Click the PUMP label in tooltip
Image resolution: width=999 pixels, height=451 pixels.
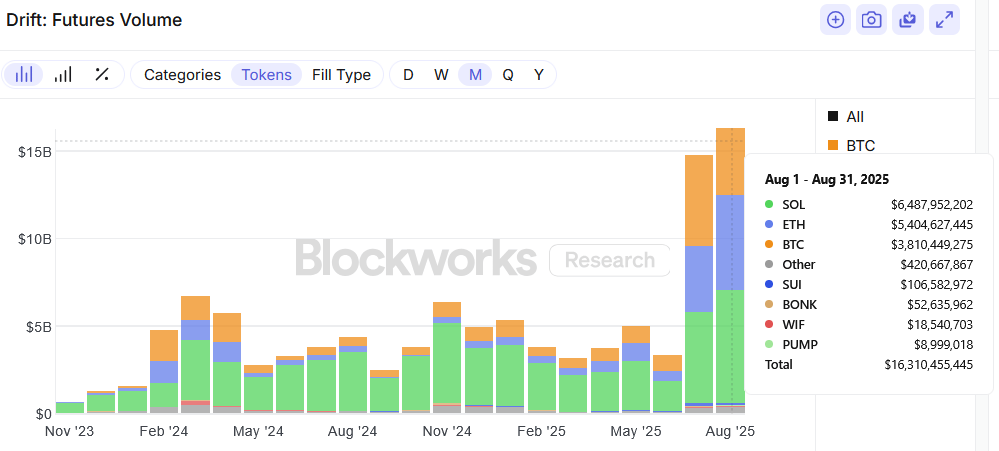click(800, 345)
